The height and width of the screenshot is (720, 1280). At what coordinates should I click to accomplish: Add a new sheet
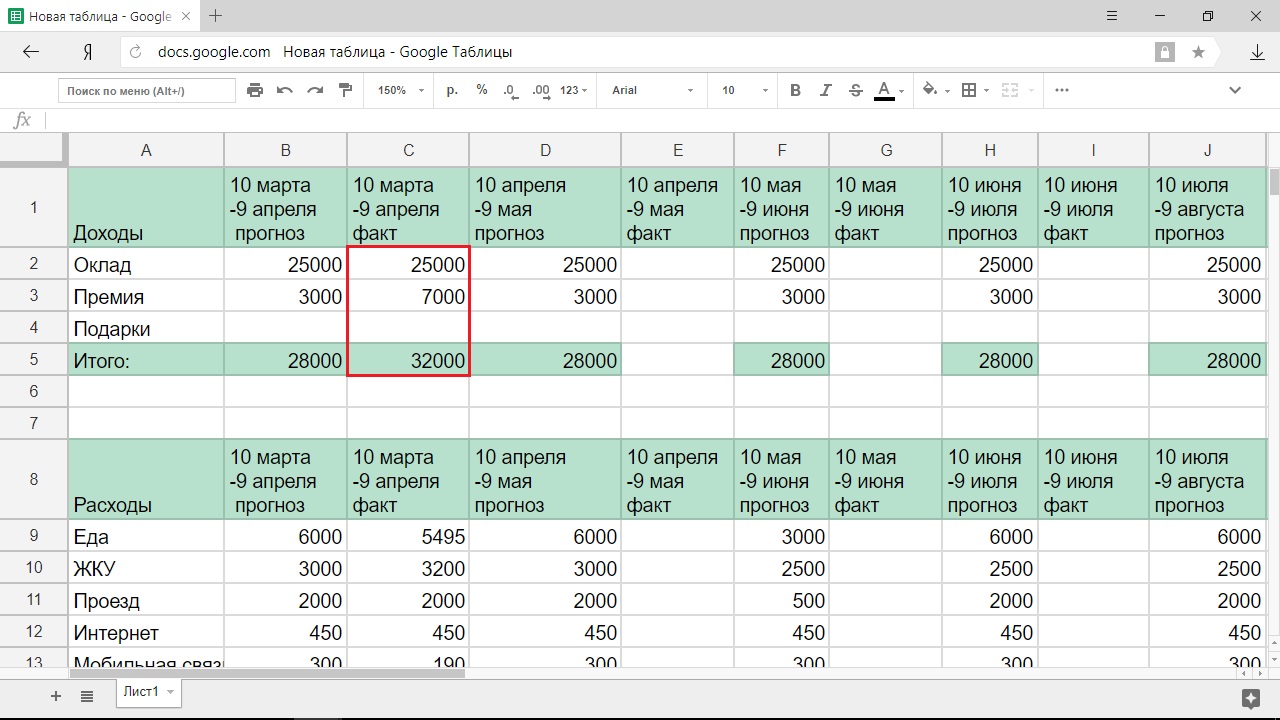[x=56, y=696]
